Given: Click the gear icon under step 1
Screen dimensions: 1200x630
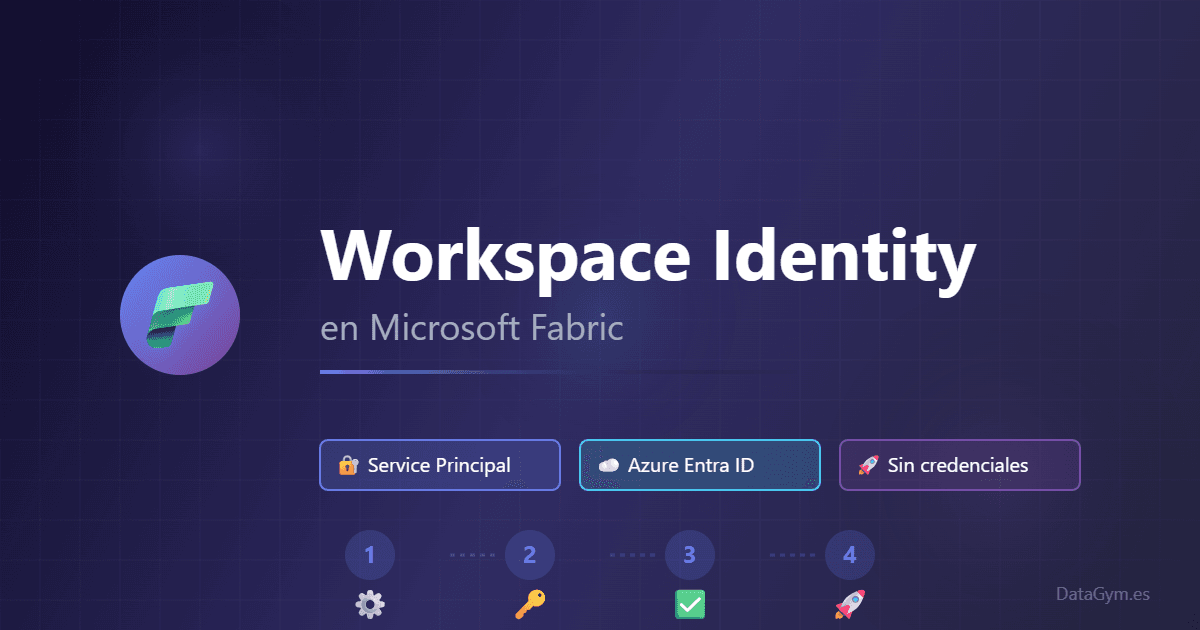Looking at the screenshot, I should [x=370, y=604].
